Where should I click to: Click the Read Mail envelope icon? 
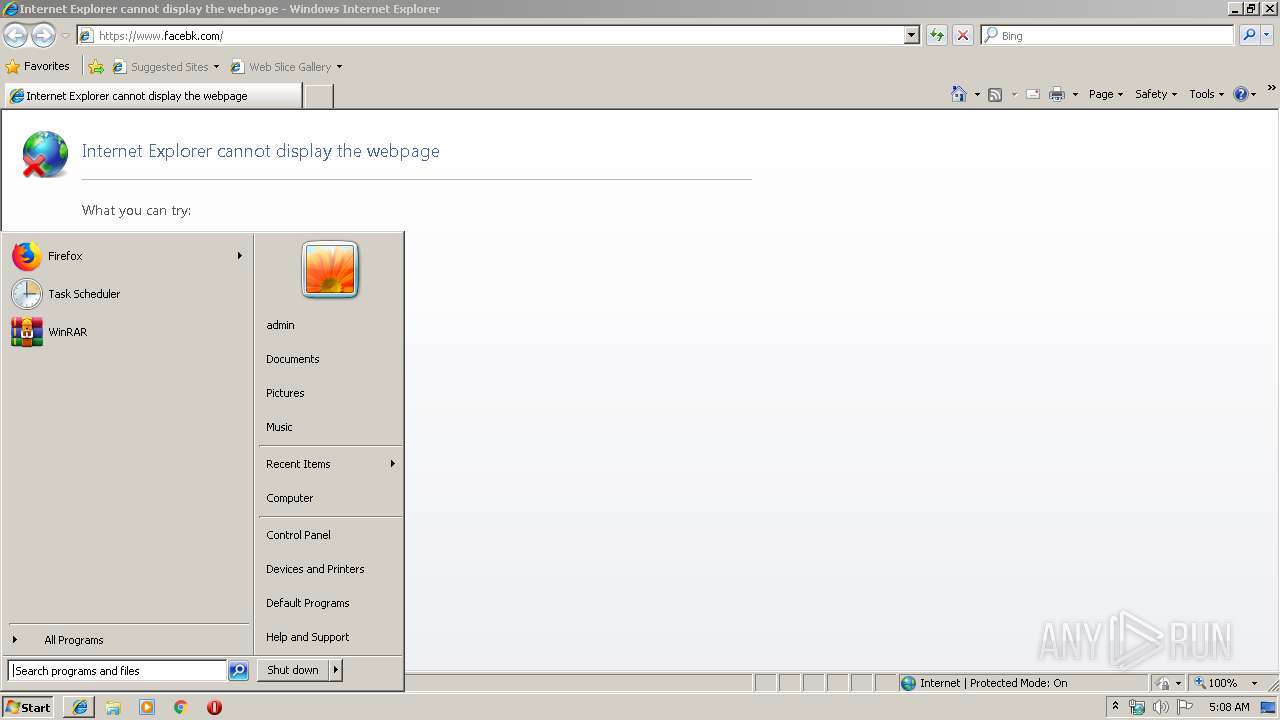(x=1033, y=94)
